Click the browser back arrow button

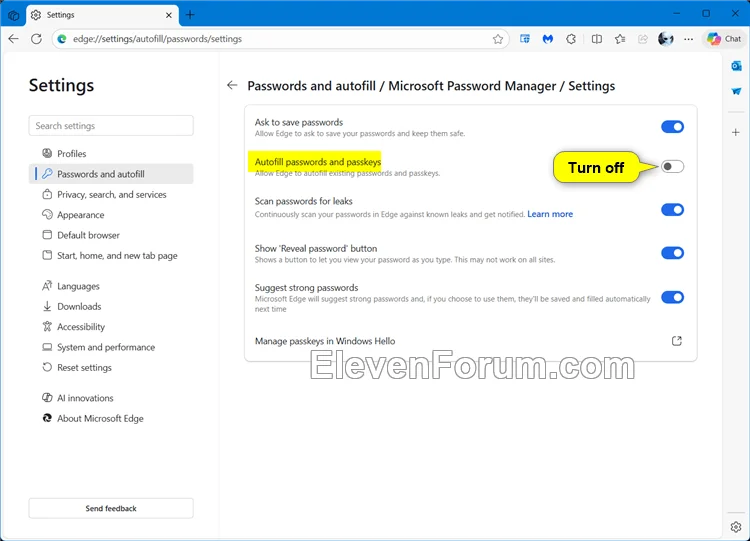(x=13, y=39)
